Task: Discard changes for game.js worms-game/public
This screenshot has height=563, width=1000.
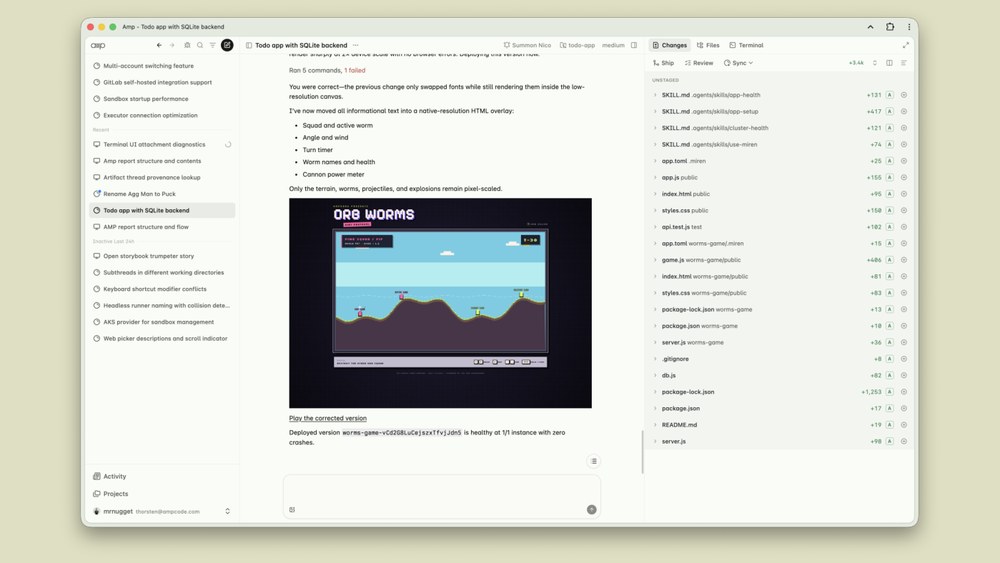Action: (x=904, y=260)
